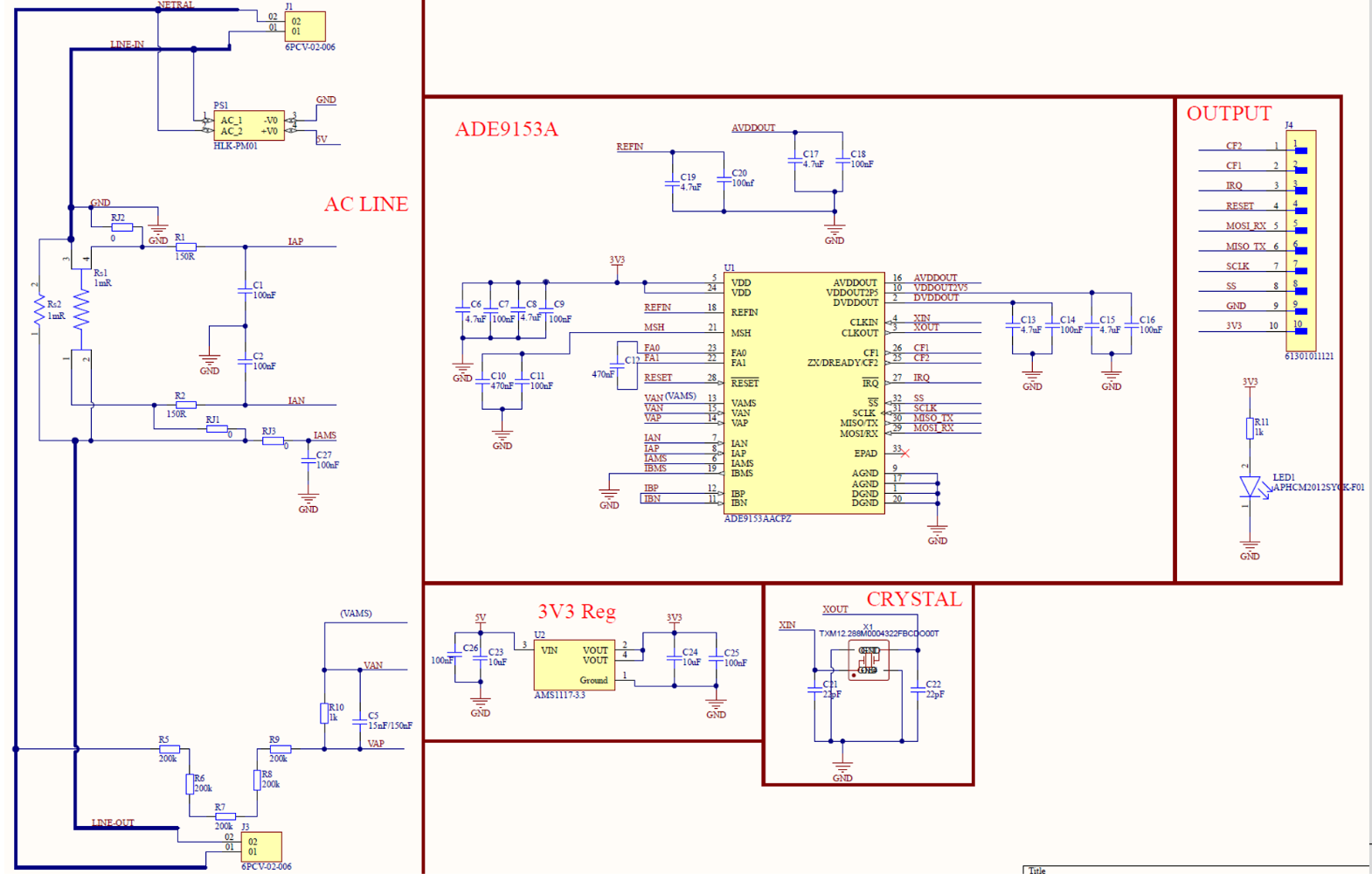The image size is (1372, 874).
Task: Select capacitor C25 100nF
Action: 716,657
